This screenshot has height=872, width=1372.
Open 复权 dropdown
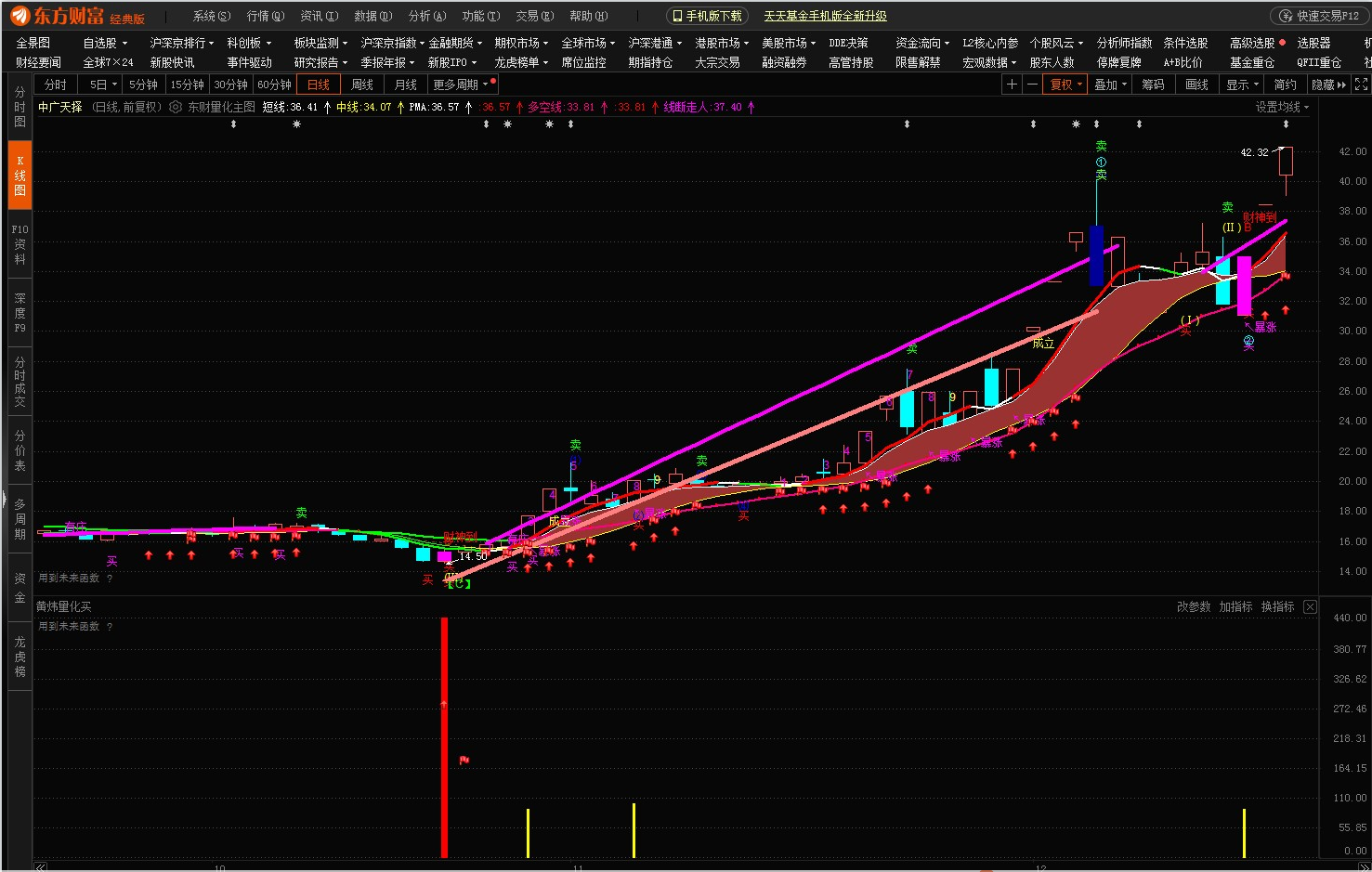(1065, 85)
